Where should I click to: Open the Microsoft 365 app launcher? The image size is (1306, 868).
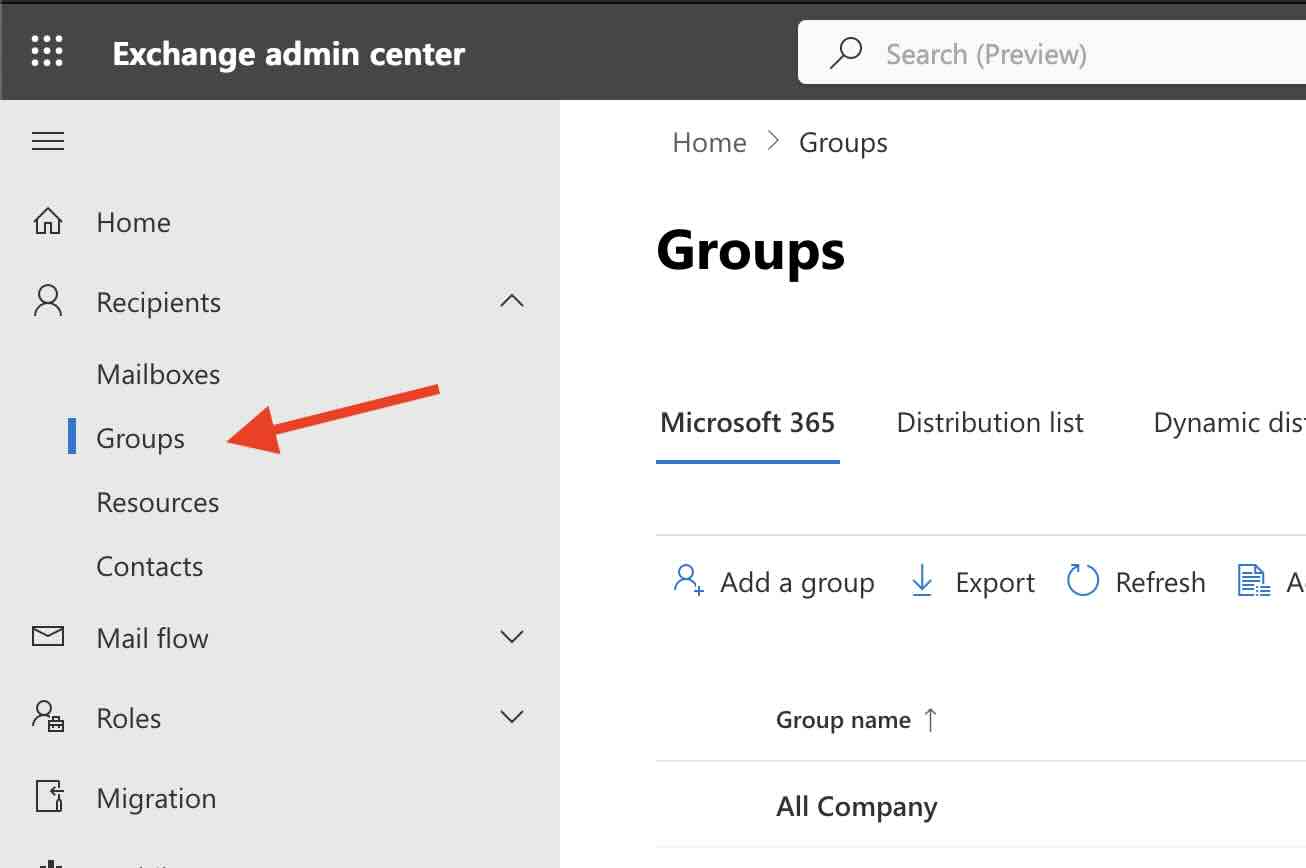pyautogui.click(x=46, y=51)
